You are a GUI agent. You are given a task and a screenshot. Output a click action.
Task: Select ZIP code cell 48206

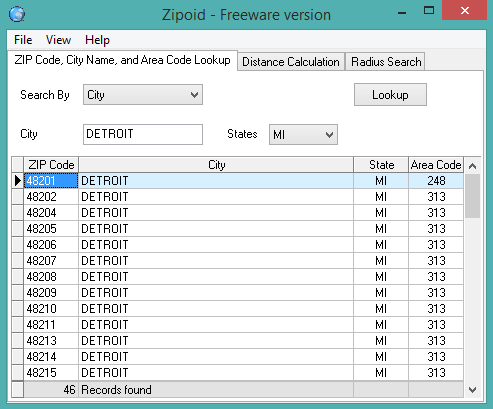pyautogui.click(x=51, y=245)
